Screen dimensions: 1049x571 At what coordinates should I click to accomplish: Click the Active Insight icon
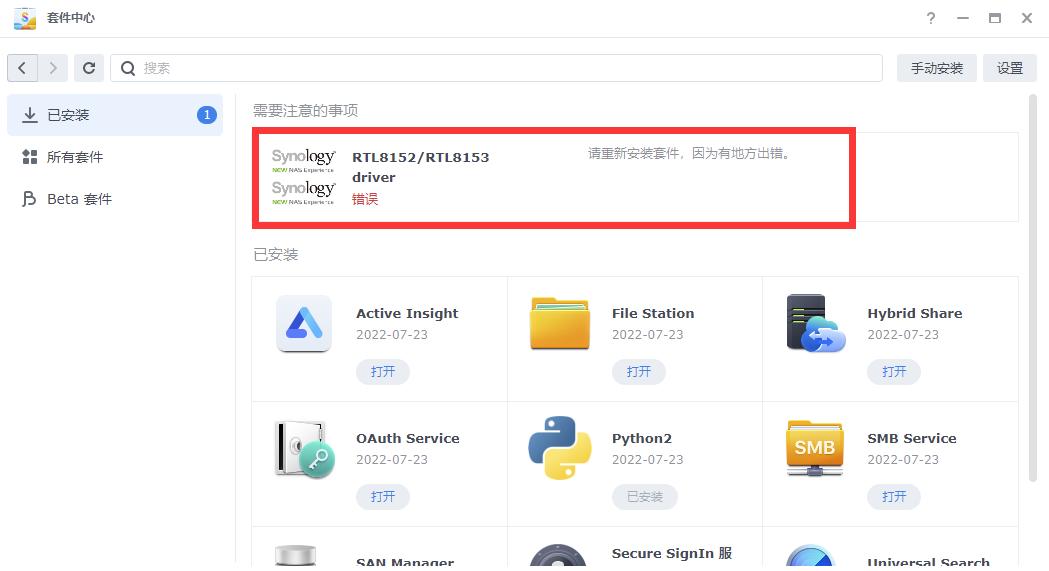304,324
